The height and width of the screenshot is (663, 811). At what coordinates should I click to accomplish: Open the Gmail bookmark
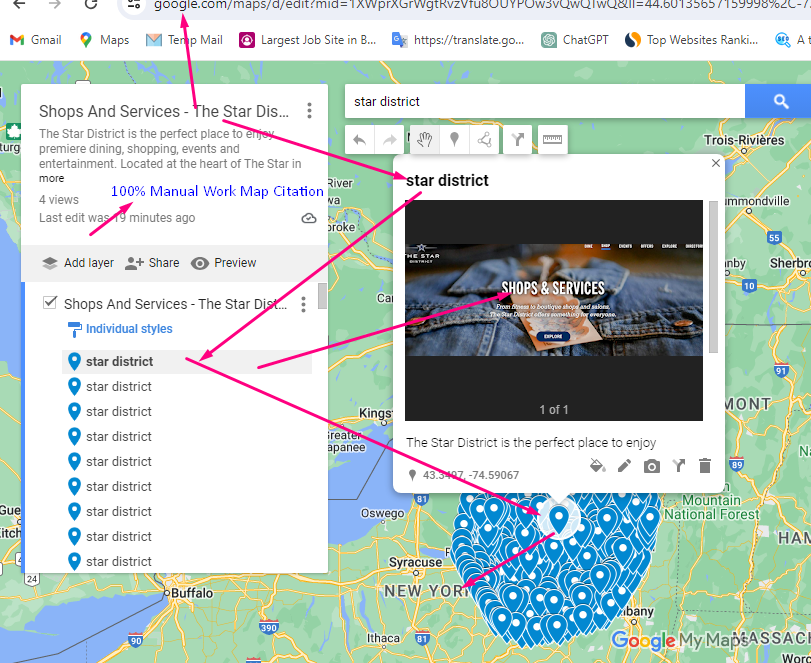(x=36, y=40)
